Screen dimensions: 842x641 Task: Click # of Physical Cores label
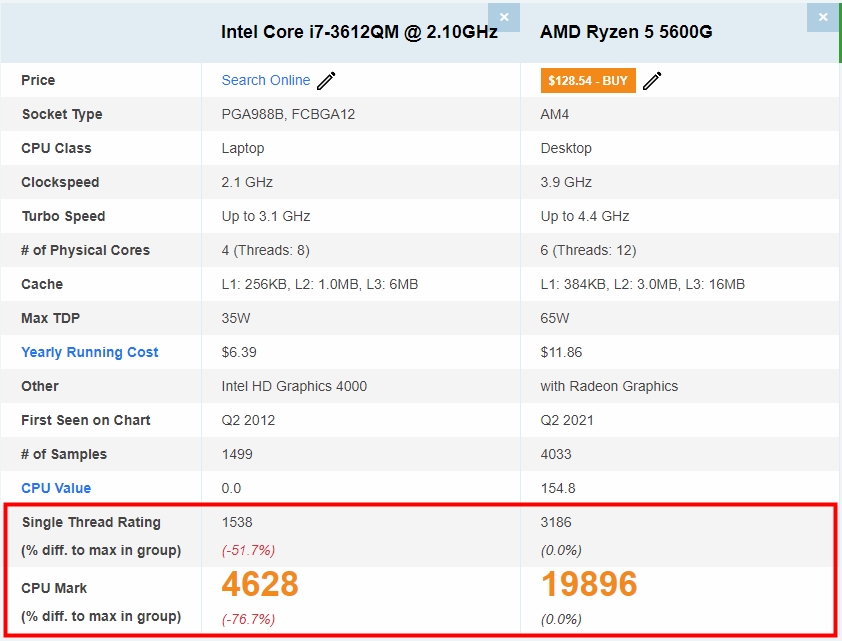(85, 250)
